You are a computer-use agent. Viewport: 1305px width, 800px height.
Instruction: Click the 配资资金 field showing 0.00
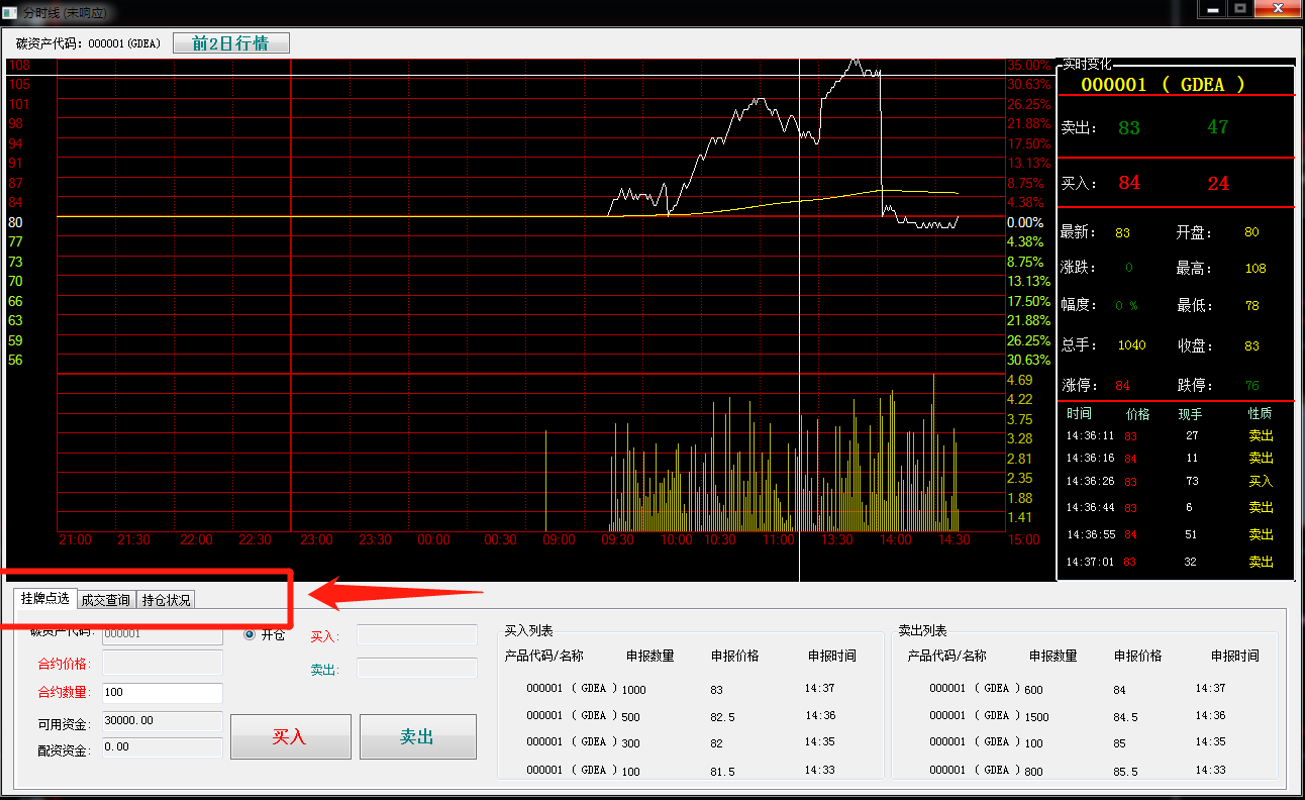tap(162, 747)
